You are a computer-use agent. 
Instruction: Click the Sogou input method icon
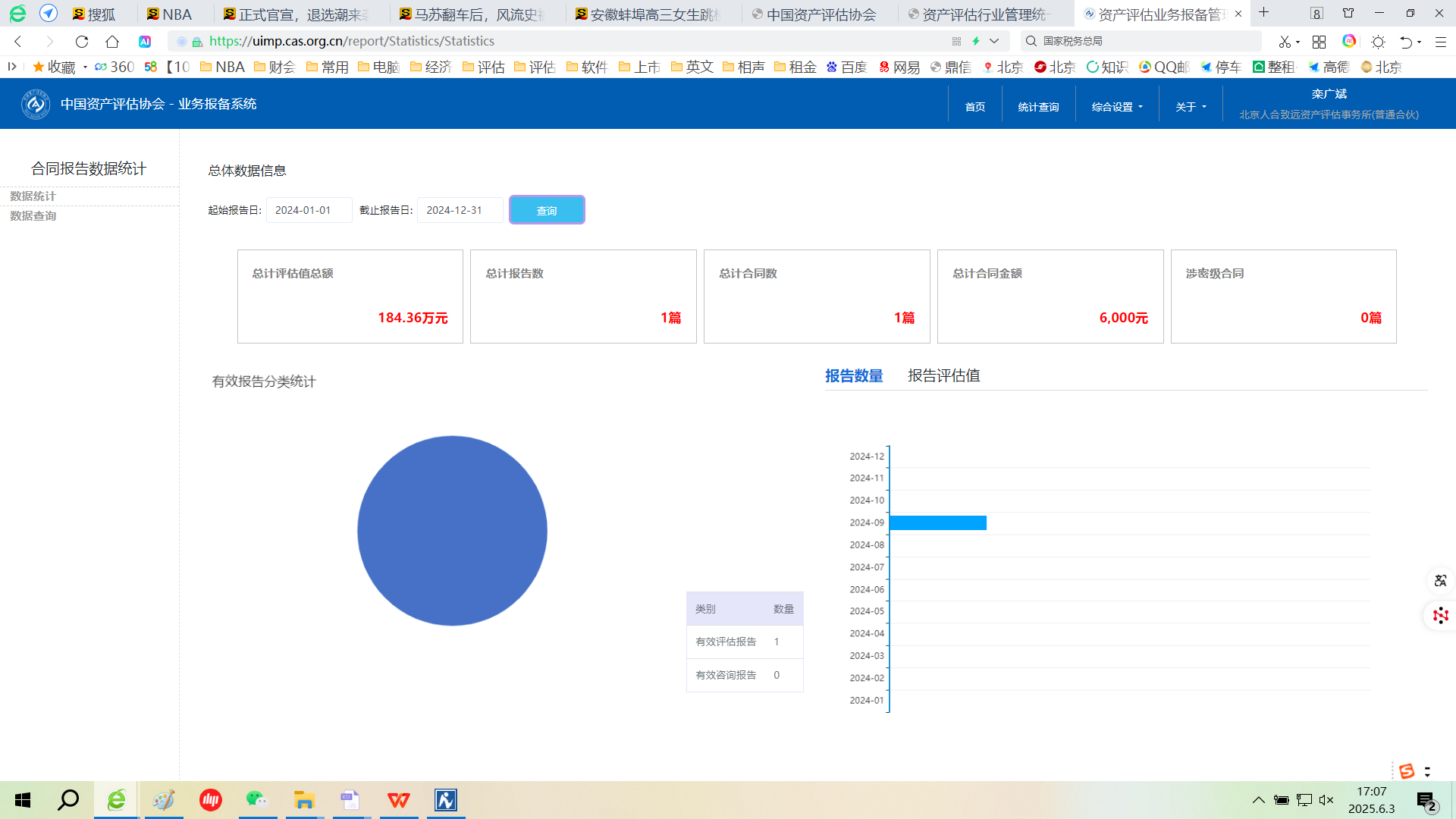point(1407,771)
